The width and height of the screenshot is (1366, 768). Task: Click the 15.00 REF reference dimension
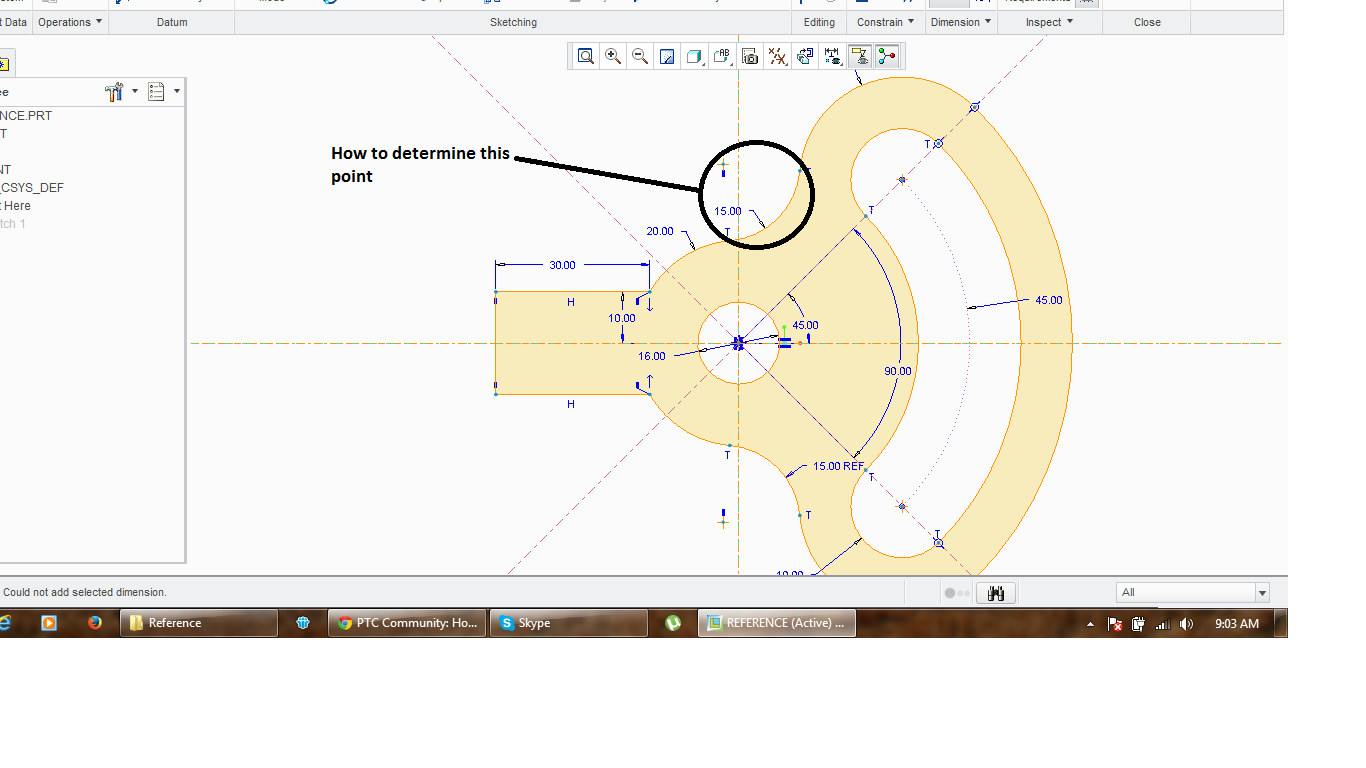[x=838, y=466]
